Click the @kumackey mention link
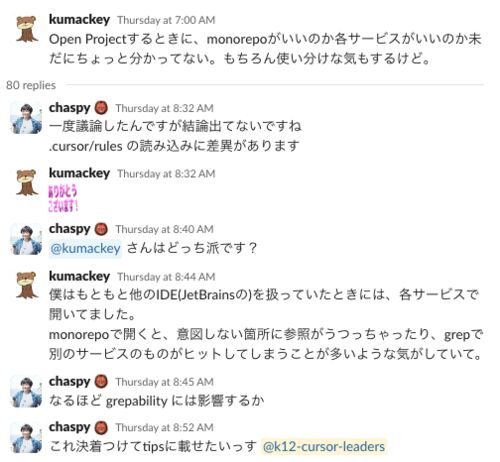The image size is (500, 462). coord(85,248)
